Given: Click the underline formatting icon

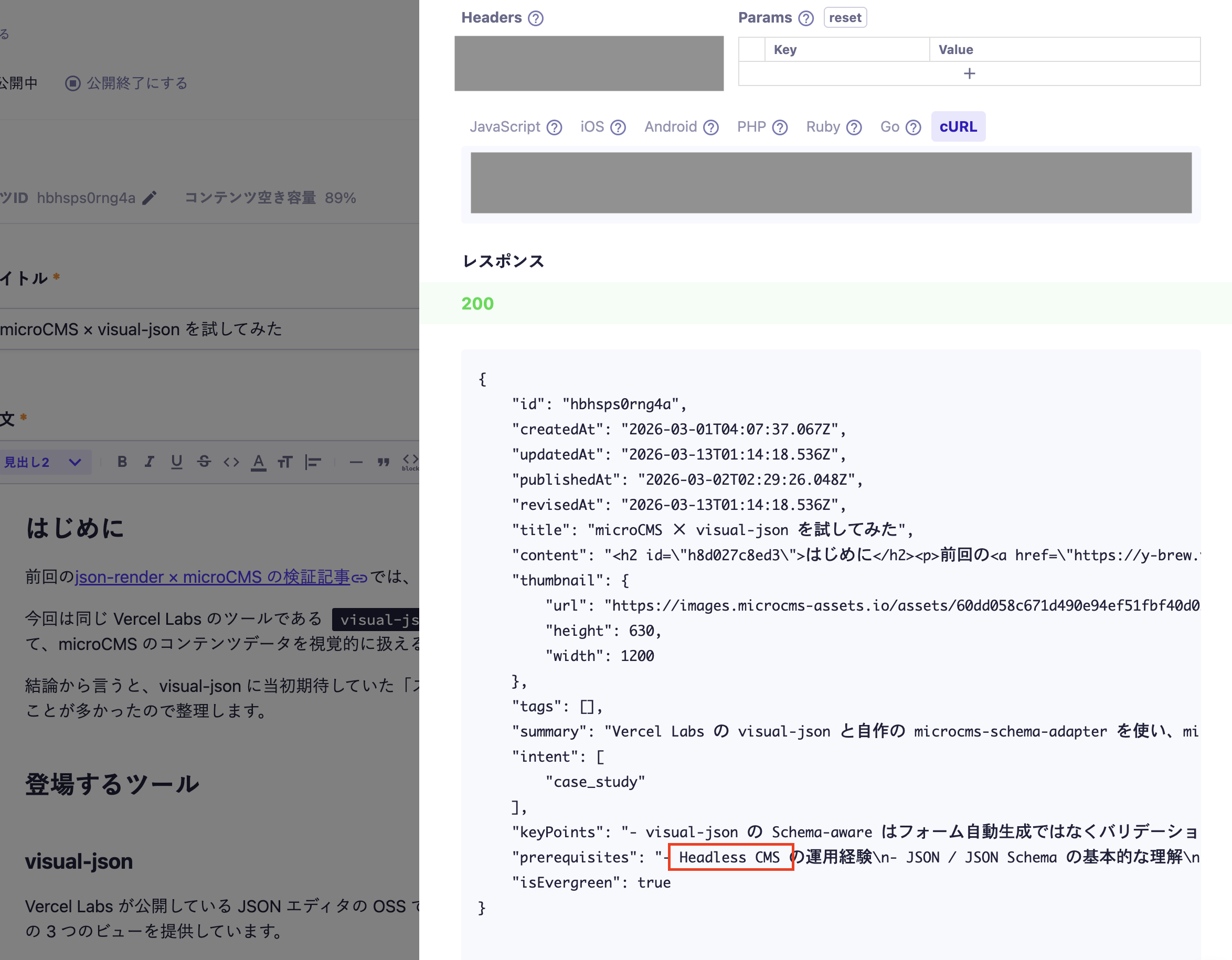Looking at the screenshot, I should point(177,462).
